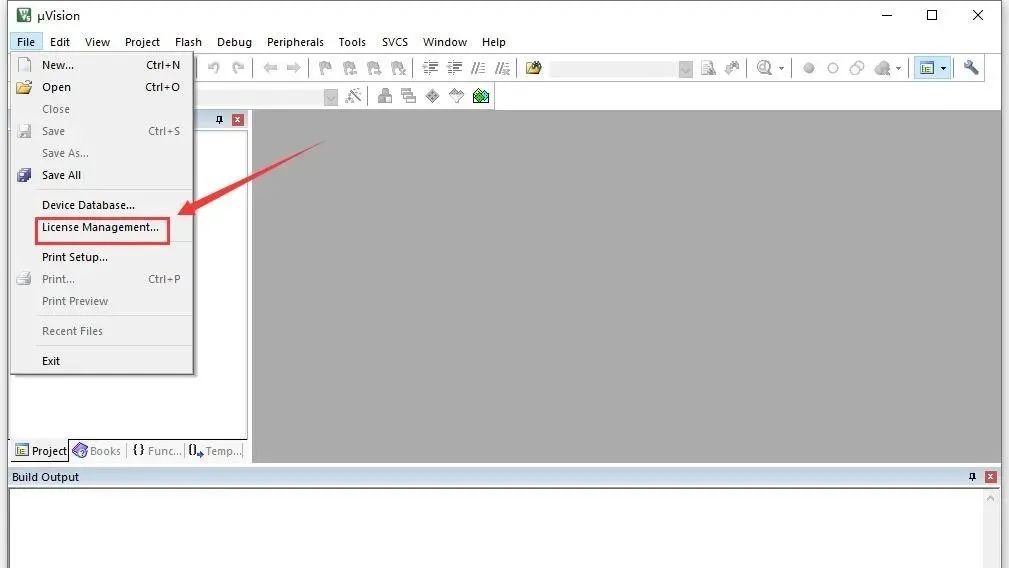Click the Incremental Find binoculars icon
1009x568 pixels.
click(x=732, y=68)
